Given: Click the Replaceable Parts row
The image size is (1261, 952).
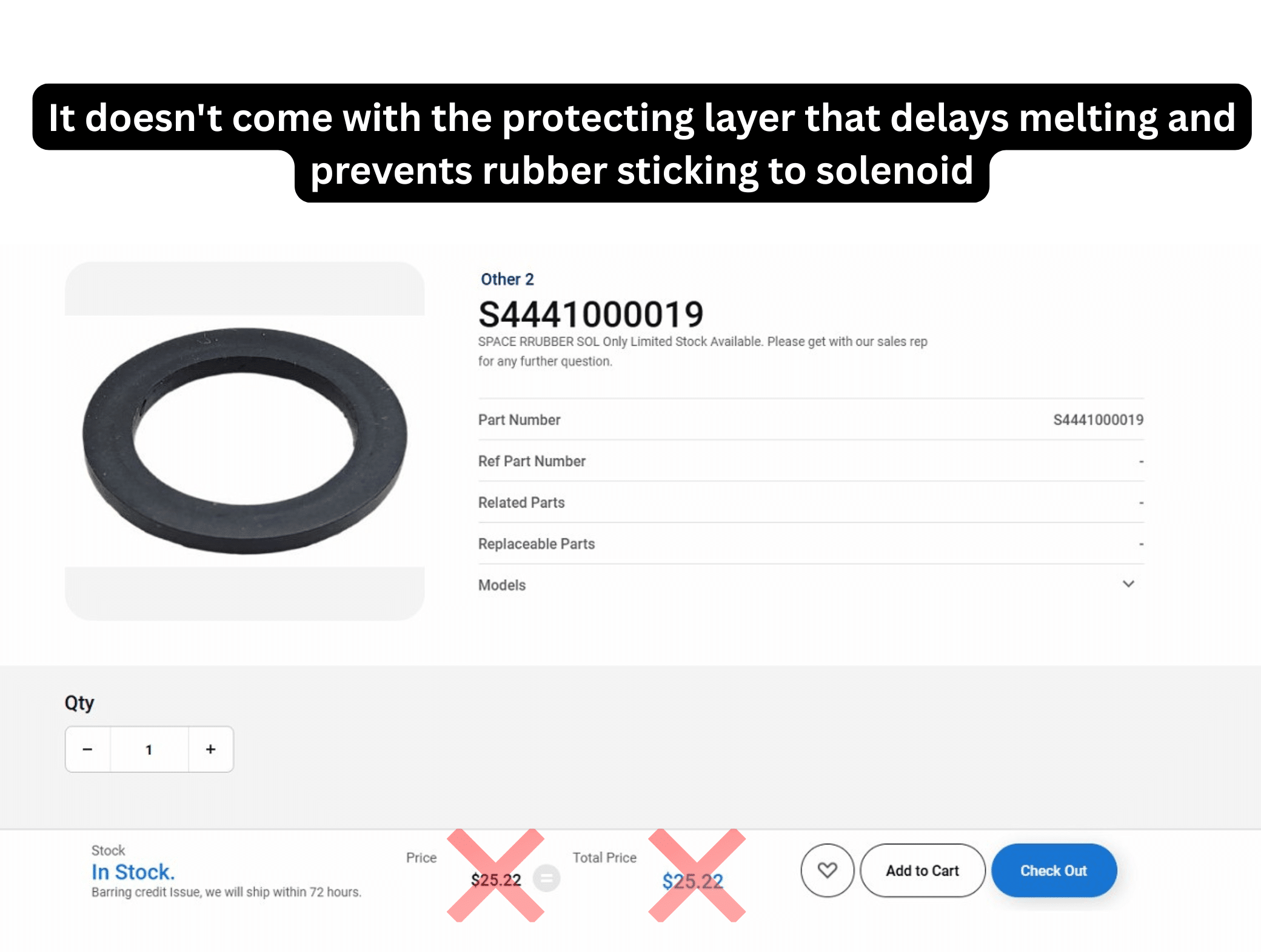Looking at the screenshot, I should pyautogui.click(x=811, y=543).
